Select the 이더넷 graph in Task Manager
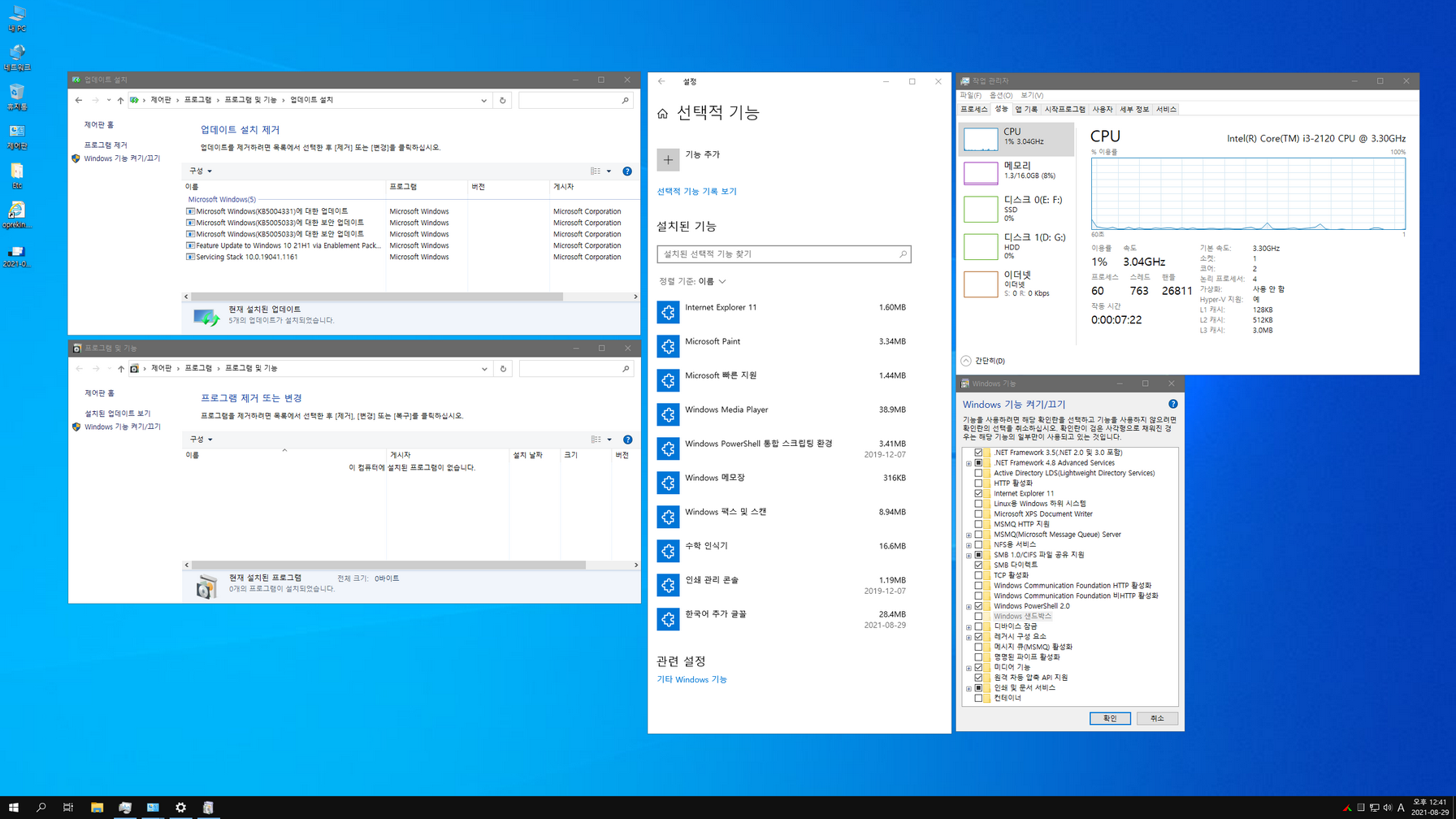1456x819 pixels. (x=980, y=284)
